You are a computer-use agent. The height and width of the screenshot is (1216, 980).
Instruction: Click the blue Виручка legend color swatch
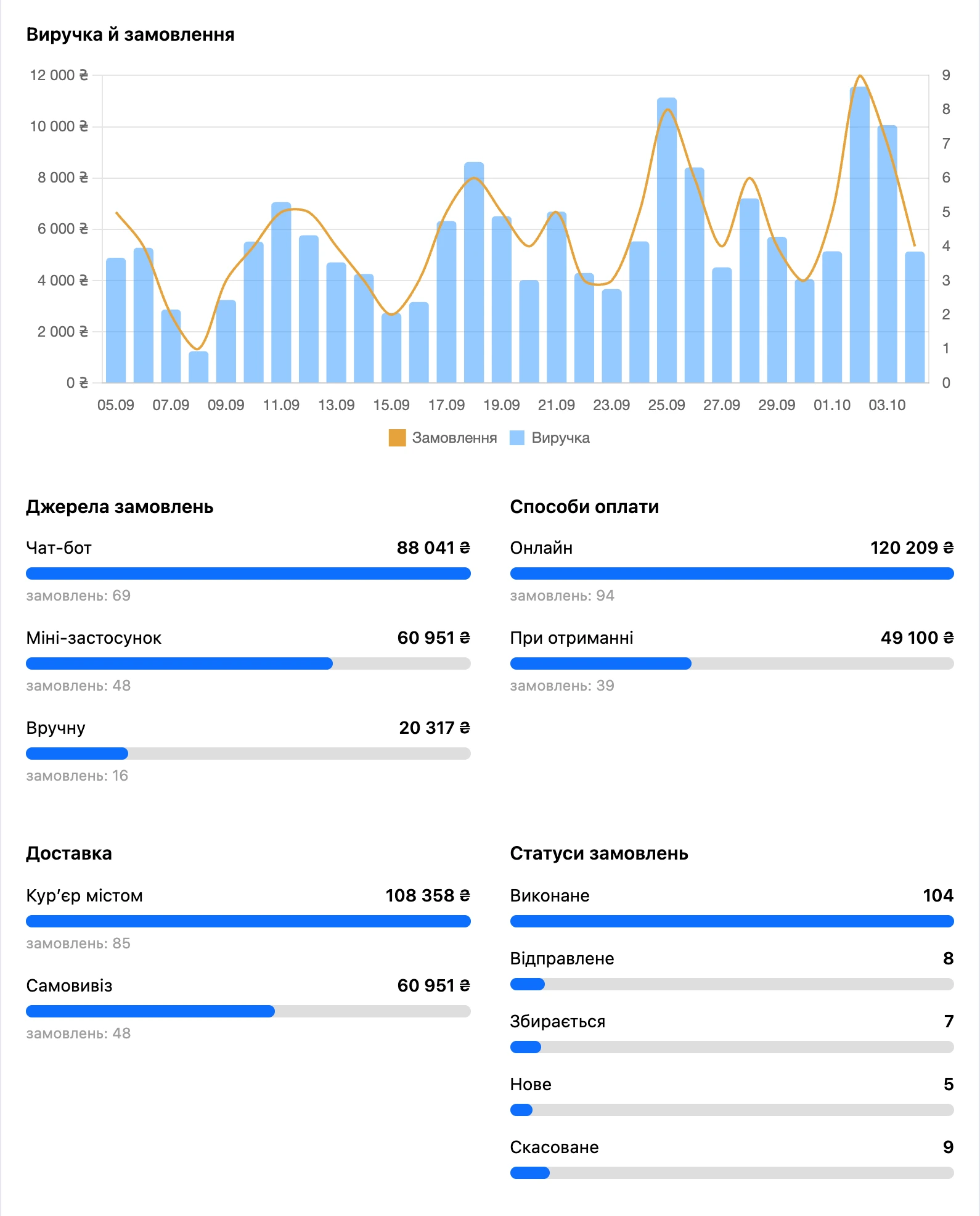tap(517, 438)
